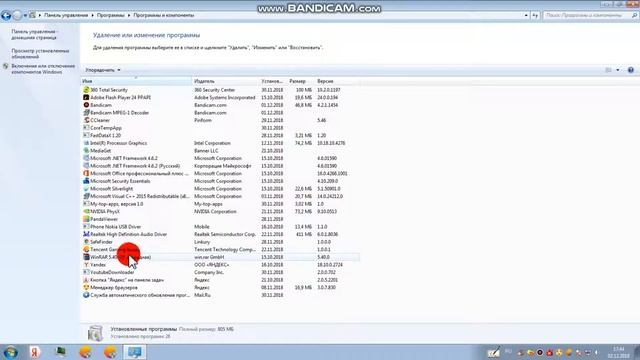The image size is (640, 360).
Task: Click the MediaGet program icon
Action: 86,151
